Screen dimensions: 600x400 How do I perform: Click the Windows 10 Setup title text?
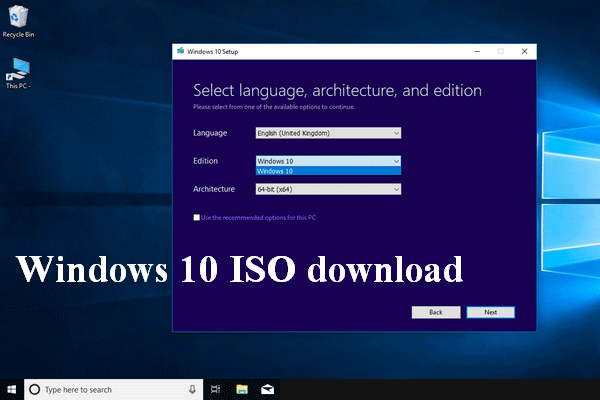[x=213, y=51]
